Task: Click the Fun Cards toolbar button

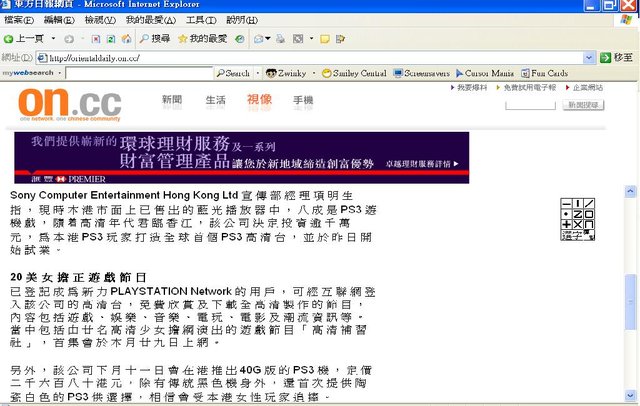Action: coord(544,73)
